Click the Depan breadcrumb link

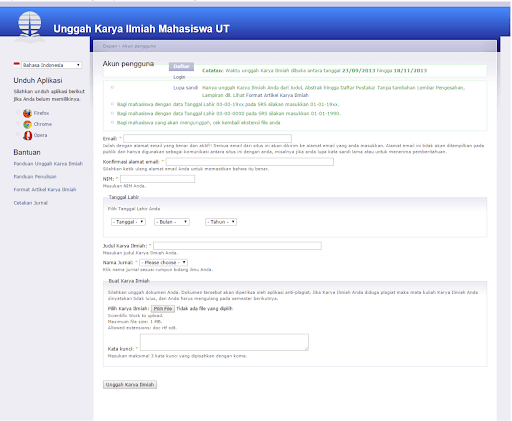click(x=110, y=46)
